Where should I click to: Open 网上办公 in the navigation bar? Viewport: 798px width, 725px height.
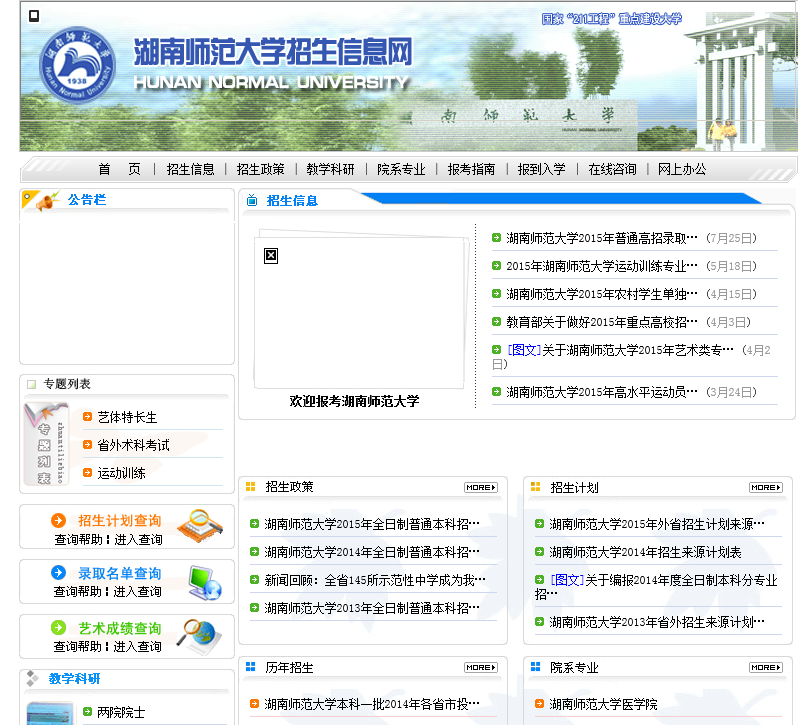[682, 169]
